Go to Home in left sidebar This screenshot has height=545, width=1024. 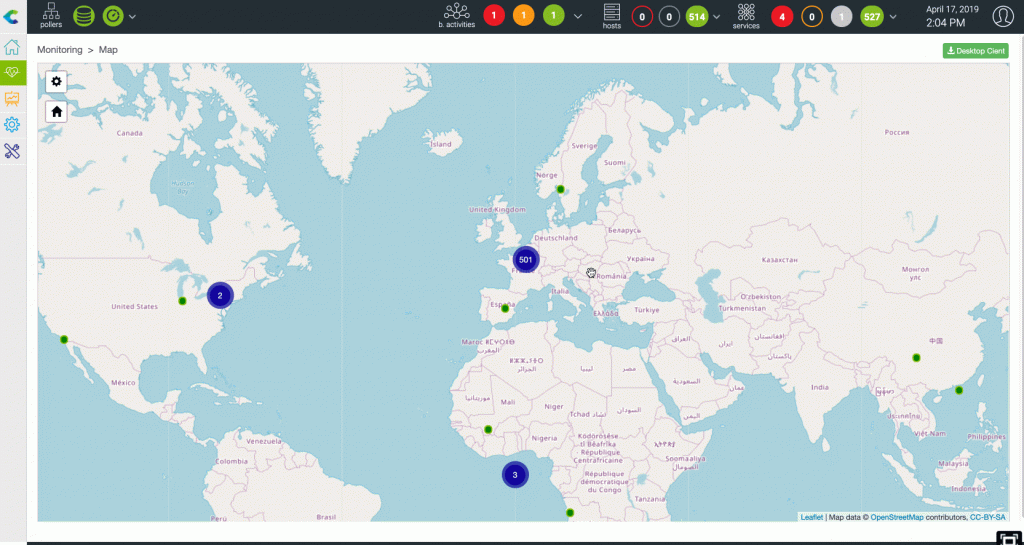coord(12,47)
